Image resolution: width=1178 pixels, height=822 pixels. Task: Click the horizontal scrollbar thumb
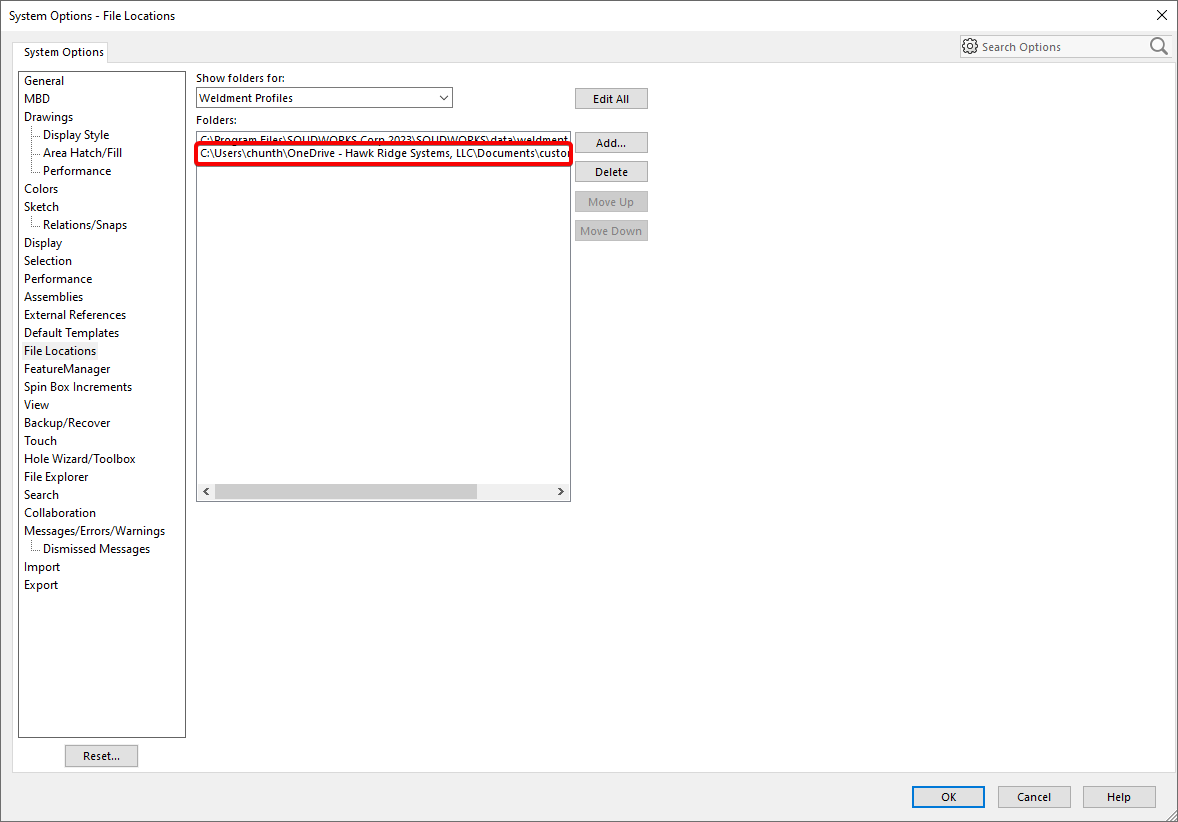pos(346,491)
